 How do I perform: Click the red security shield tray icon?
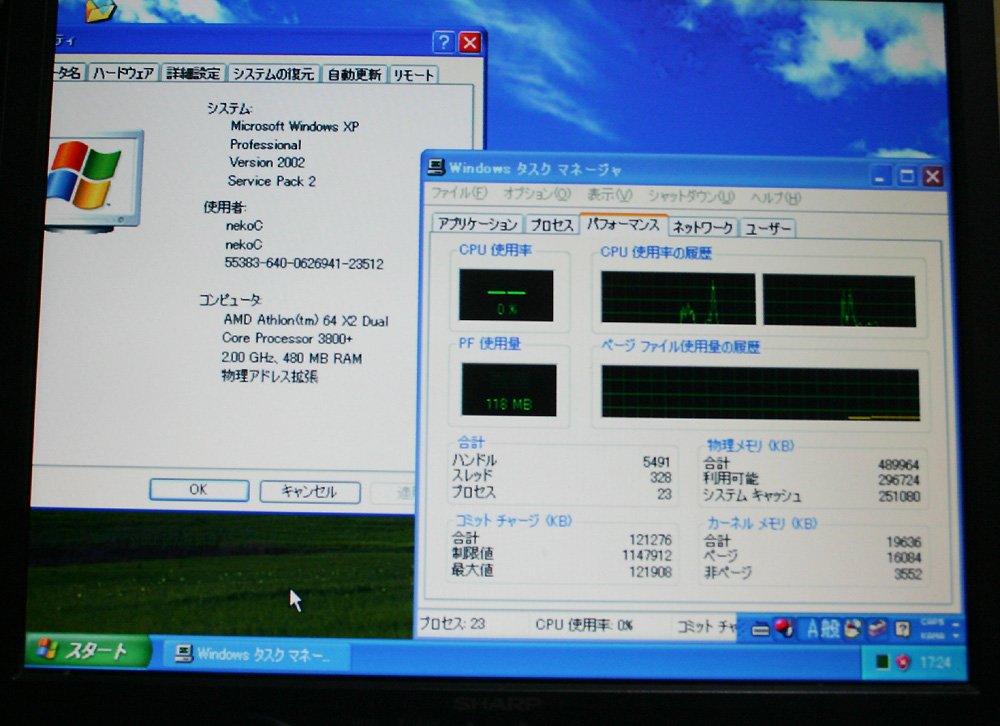[902, 663]
